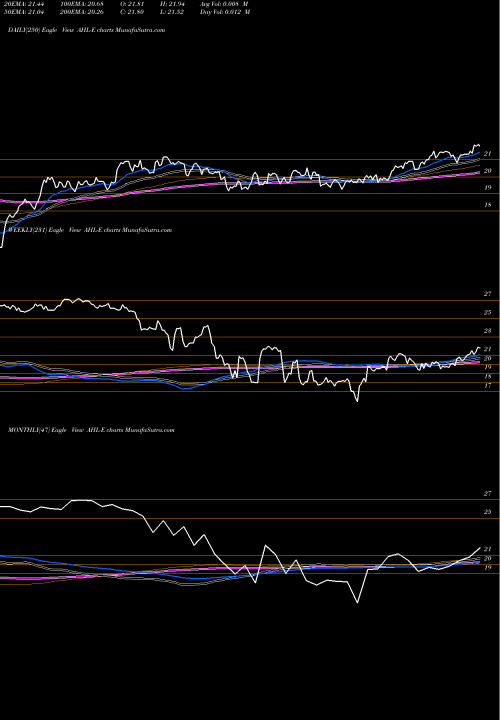Click price label 18 on daily chart axis
500x720 pixels.
pos(488,205)
